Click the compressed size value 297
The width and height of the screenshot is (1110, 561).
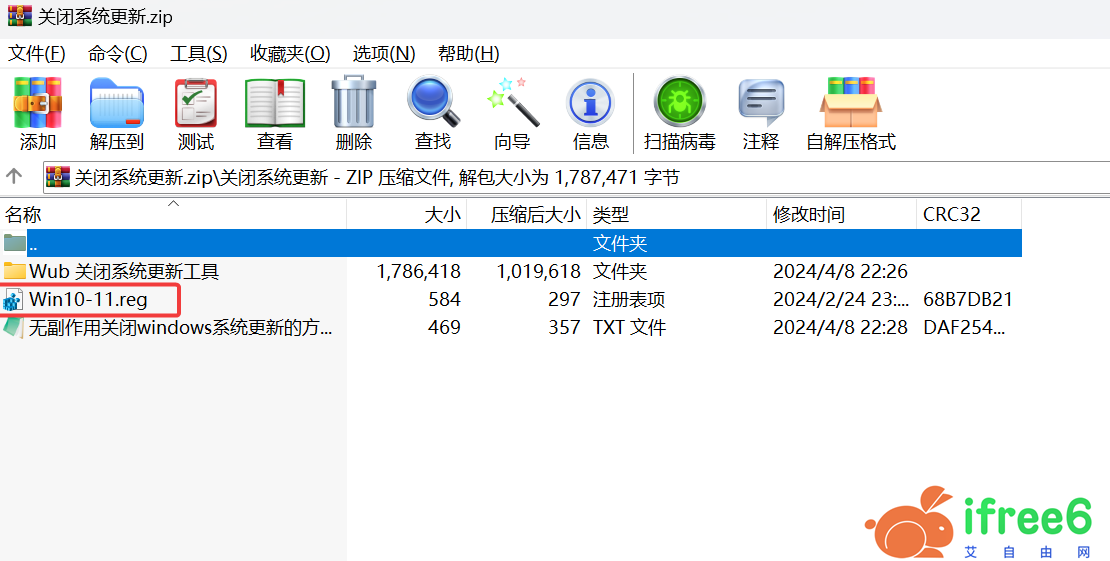point(564,300)
